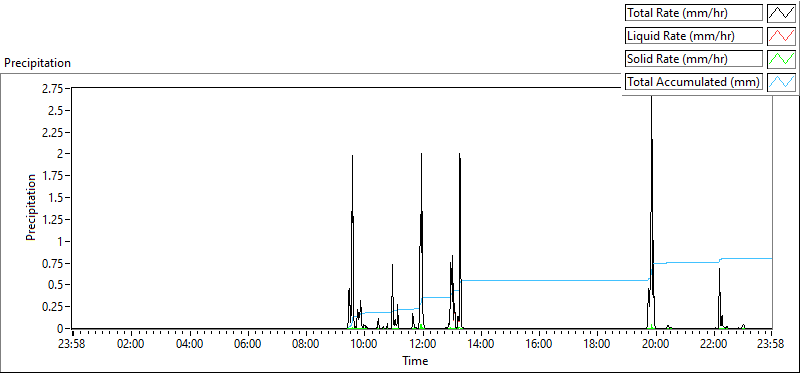Click the 0.75 y-axis tick label

[53, 263]
